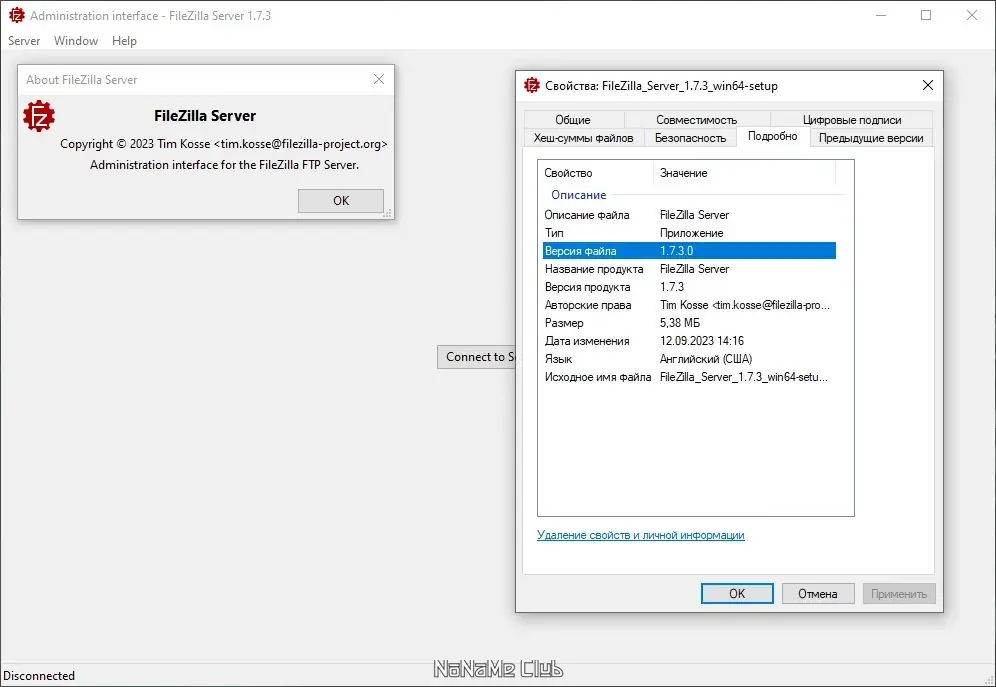
Task: Open the Window menu
Action: click(x=76, y=41)
